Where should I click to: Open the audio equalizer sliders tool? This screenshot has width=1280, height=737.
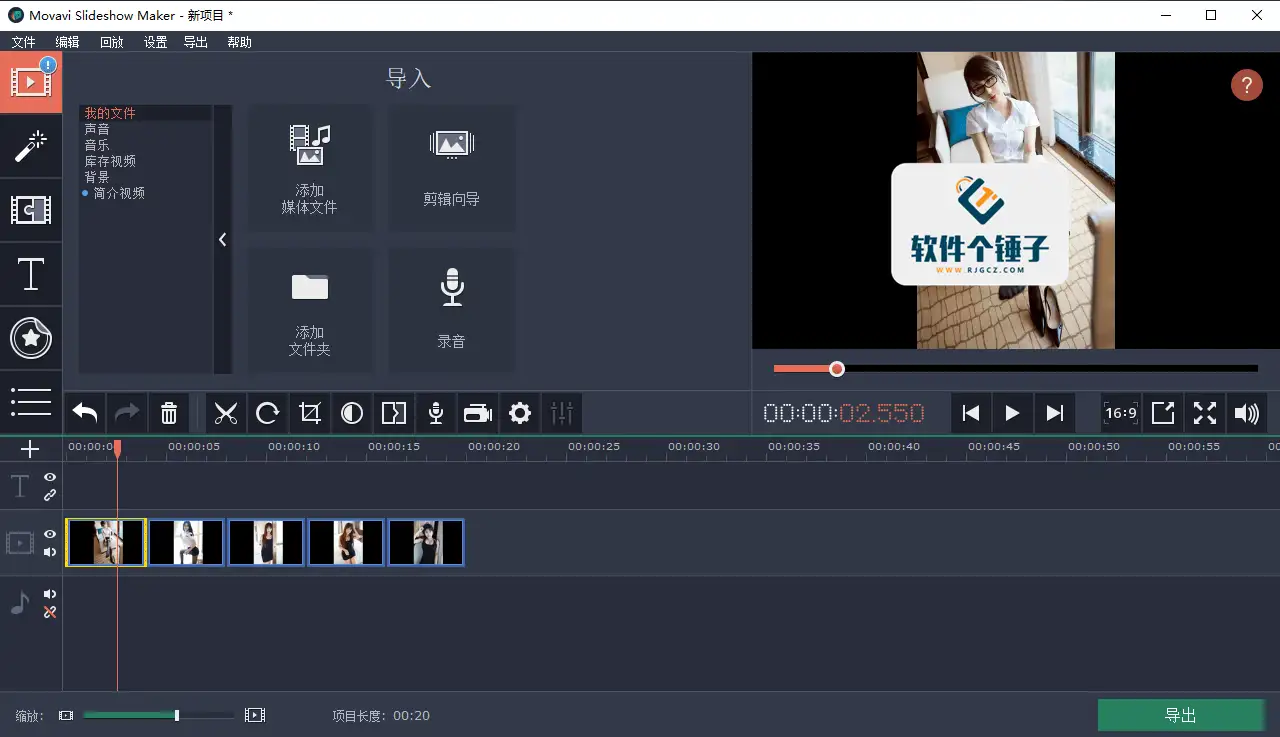tap(562, 413)
